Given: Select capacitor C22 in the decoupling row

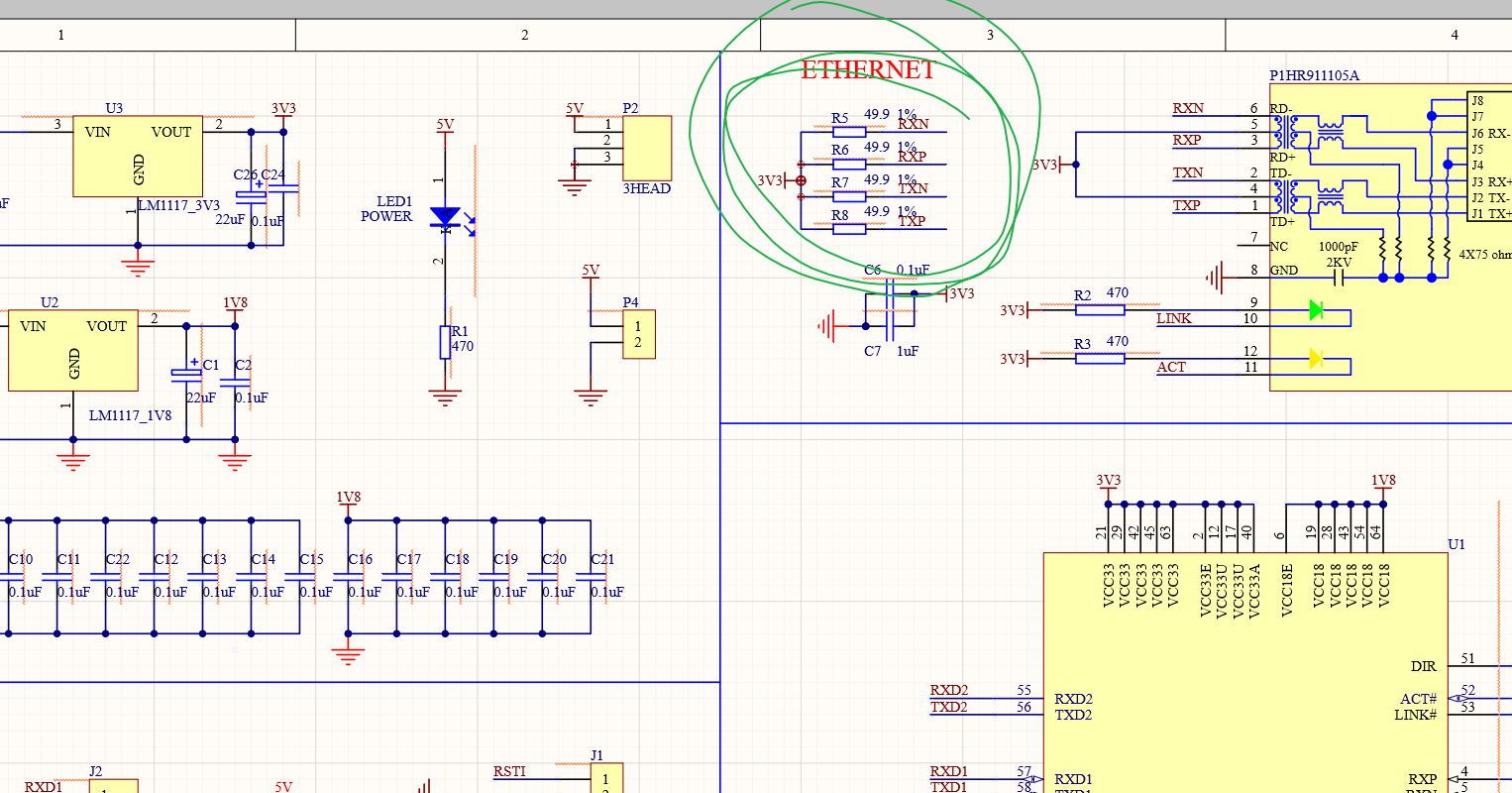Looking at the screenshot, I should pyautogui.click(x=106, y=576).
